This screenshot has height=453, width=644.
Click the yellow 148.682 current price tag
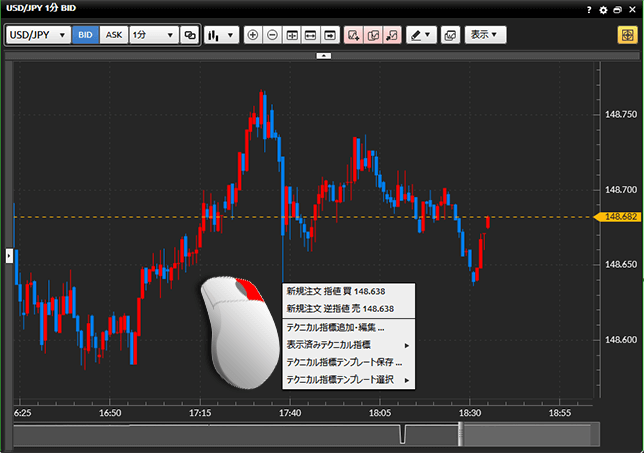pos(618,217)
